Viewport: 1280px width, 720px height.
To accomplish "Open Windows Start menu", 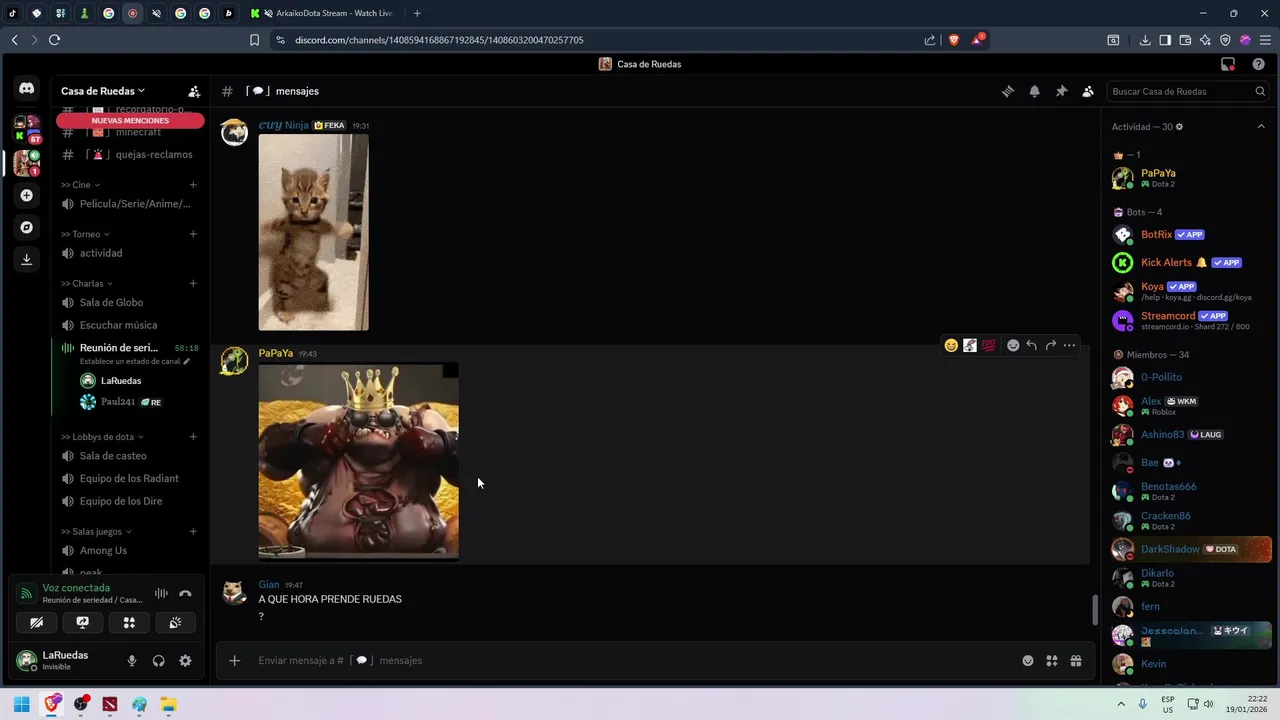I will pyautogui.click(x=22, y=705).
